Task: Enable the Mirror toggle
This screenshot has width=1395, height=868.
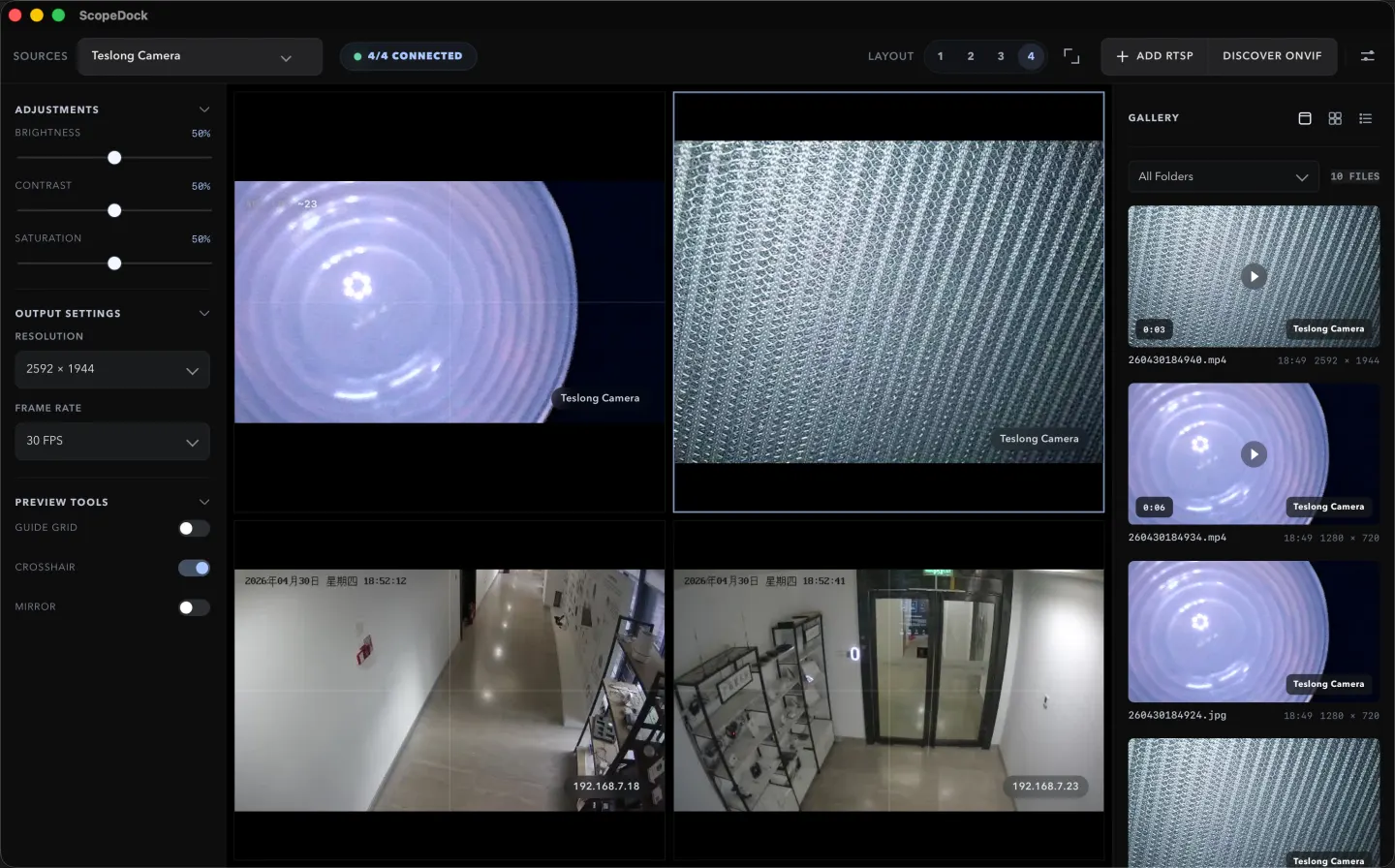Action: (194, 607)
